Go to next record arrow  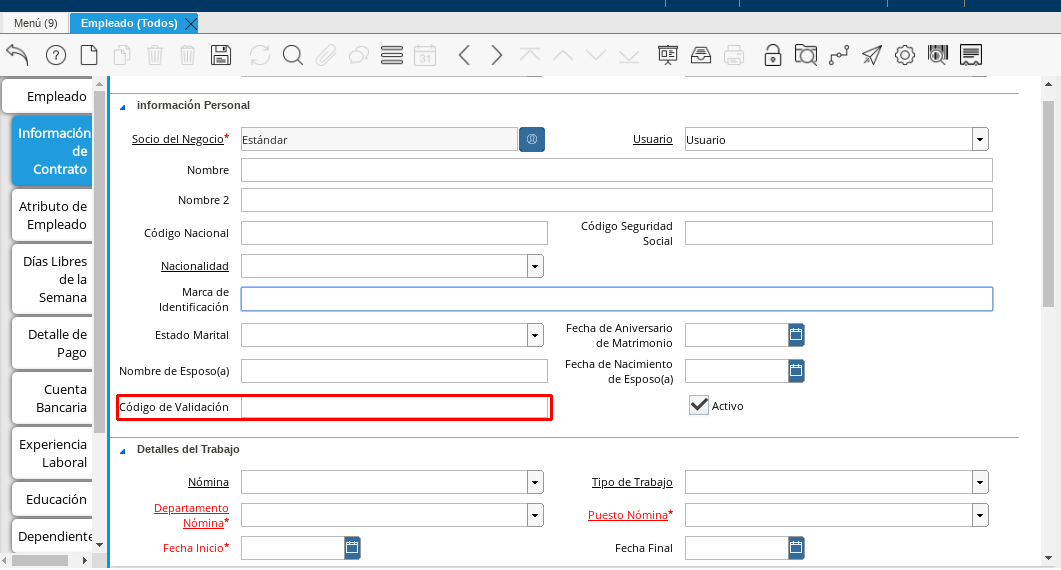(497, 55)
